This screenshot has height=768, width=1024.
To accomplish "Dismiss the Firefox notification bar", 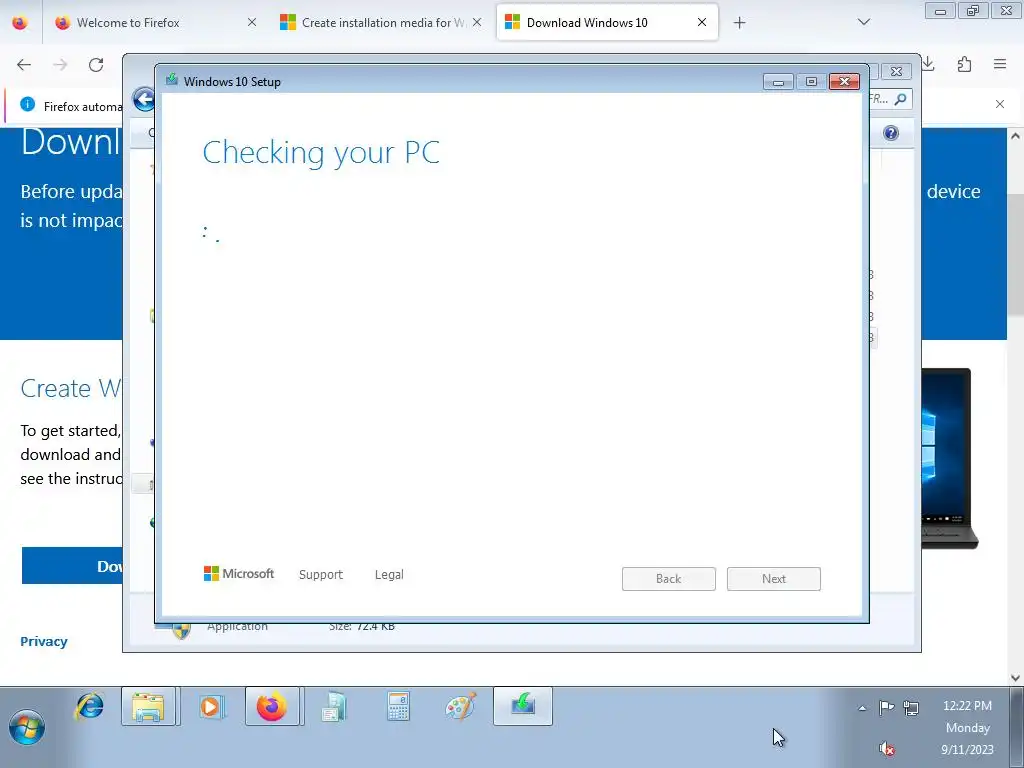I will click(x=1000, y=104).
